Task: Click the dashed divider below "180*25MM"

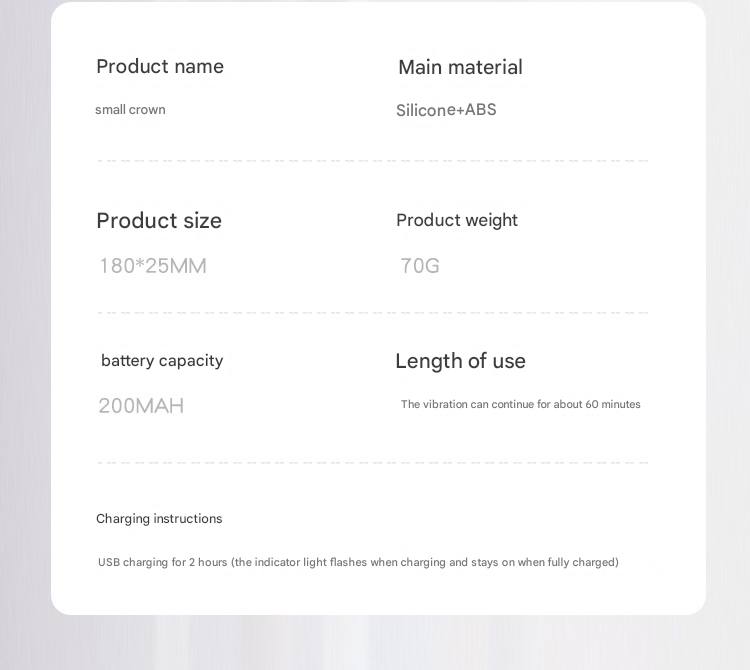Action: 372,313
